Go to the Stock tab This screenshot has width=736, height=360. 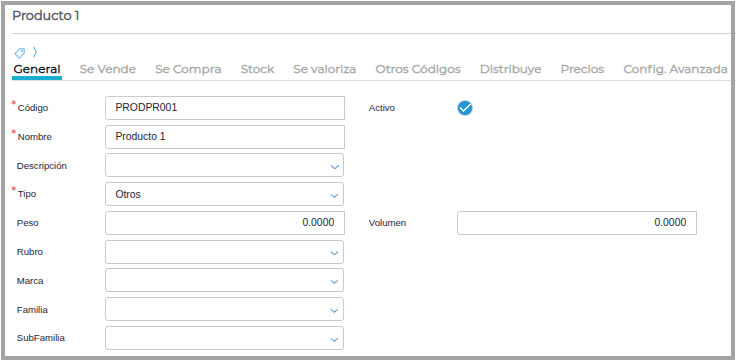click(x=257, y=69)
